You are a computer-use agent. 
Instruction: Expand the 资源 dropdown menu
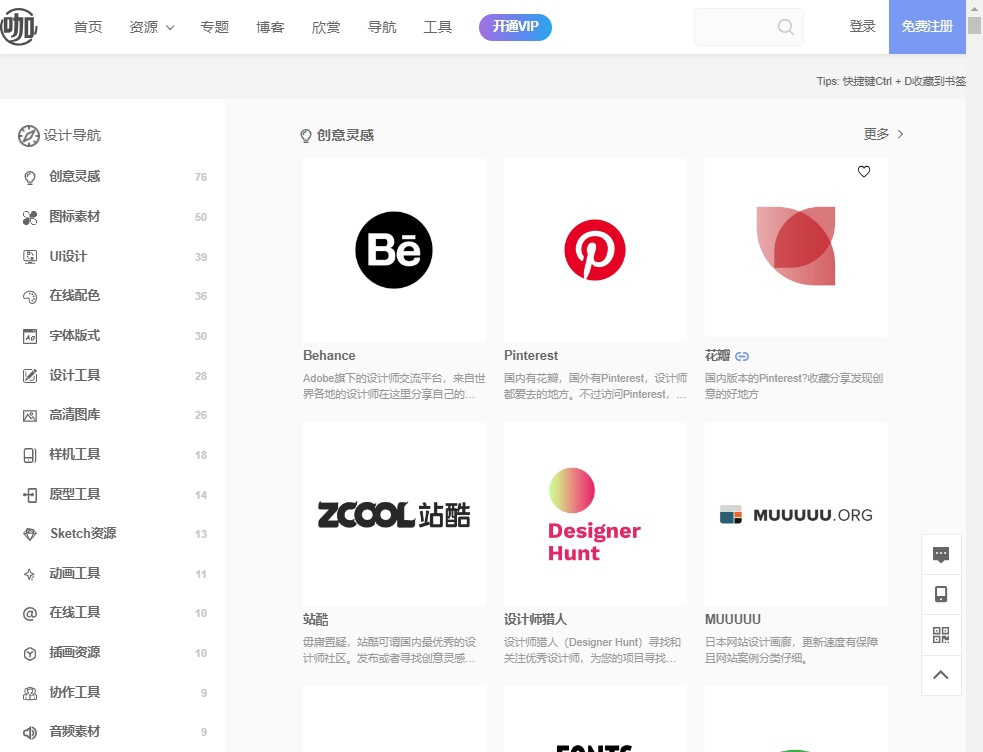tap(151, 27)
